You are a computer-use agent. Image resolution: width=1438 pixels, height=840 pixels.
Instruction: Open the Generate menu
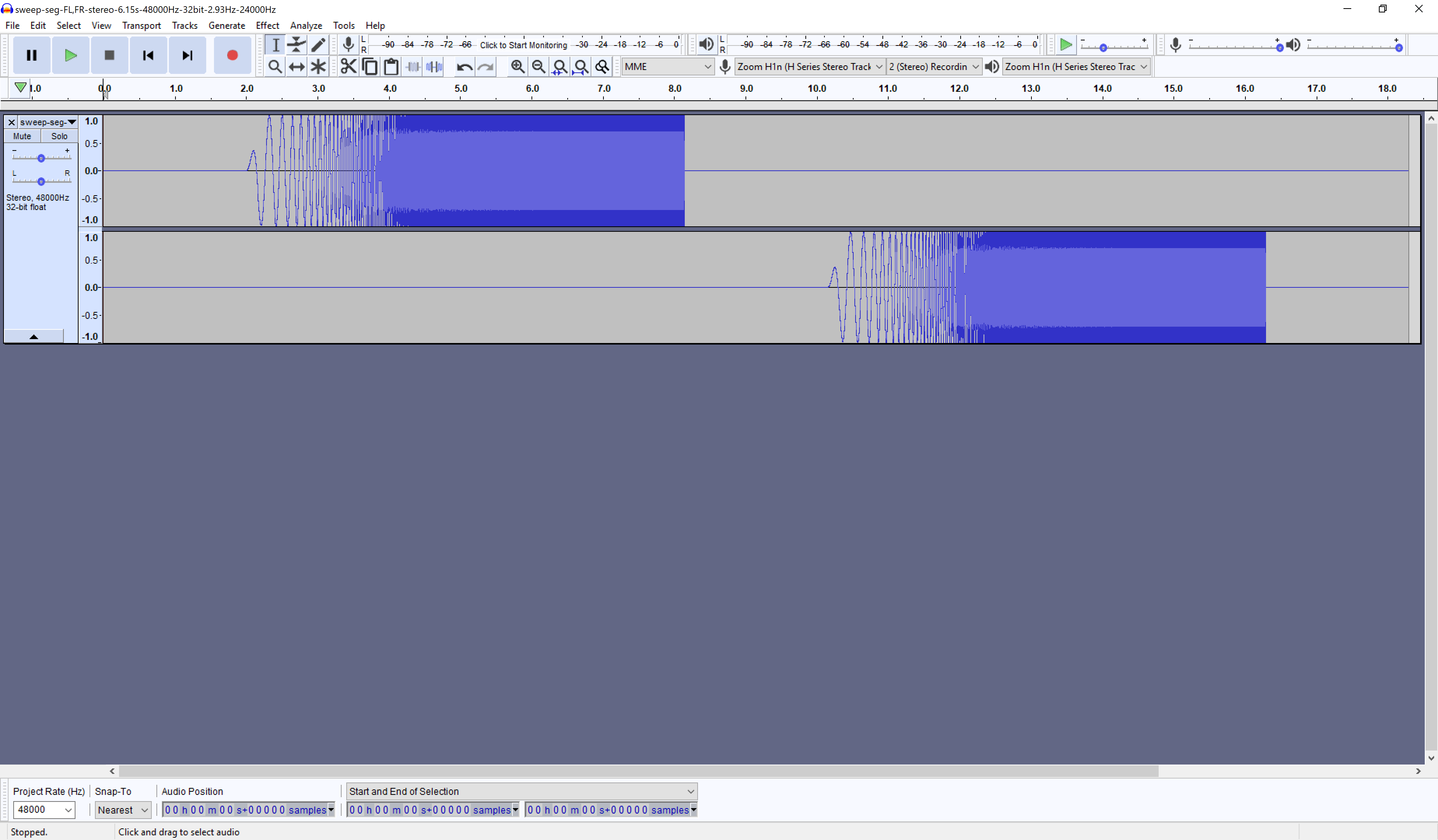pyautogui.click(x=226, y=26)
